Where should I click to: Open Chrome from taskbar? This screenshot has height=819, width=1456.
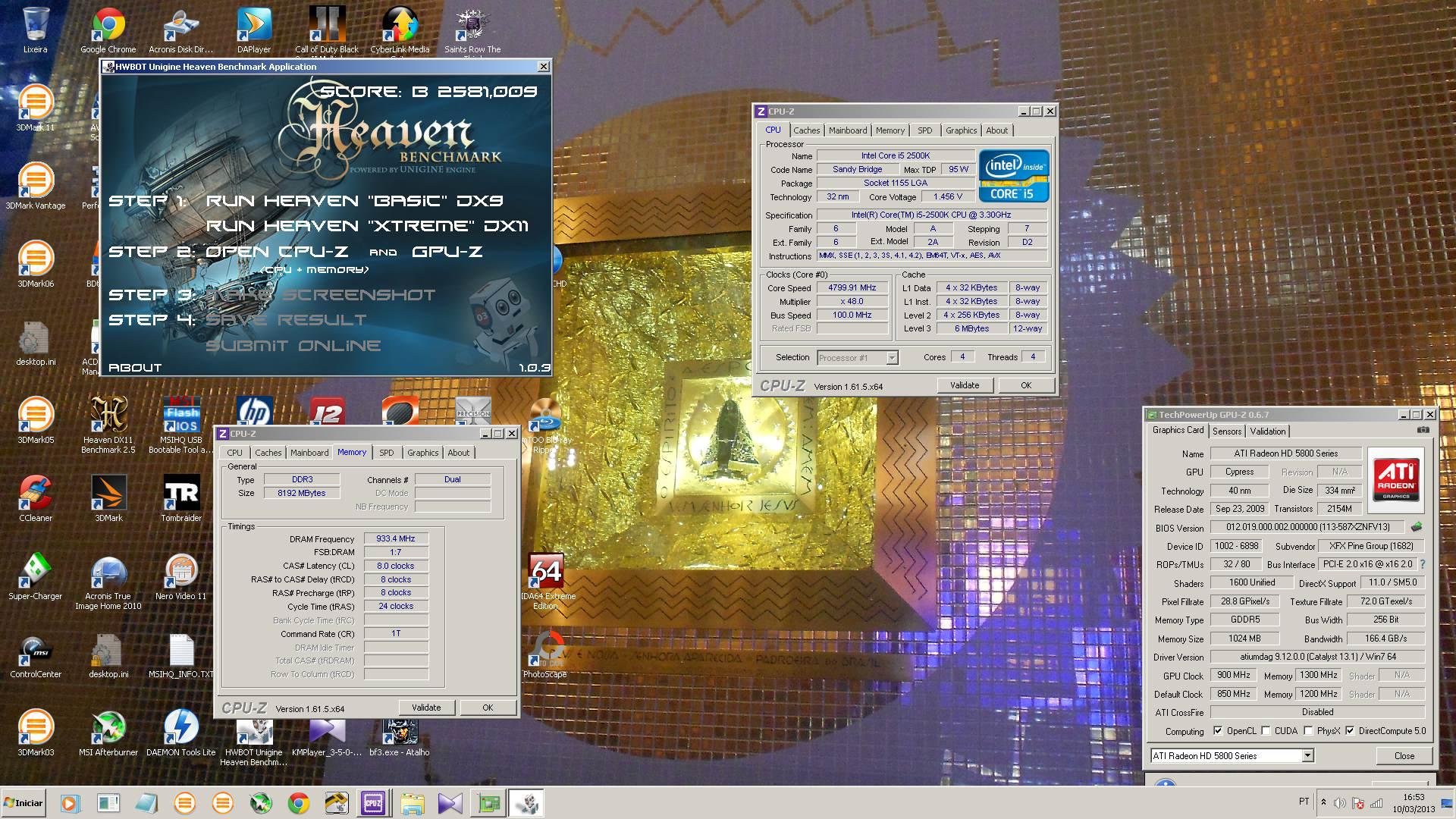coord(298,803)
